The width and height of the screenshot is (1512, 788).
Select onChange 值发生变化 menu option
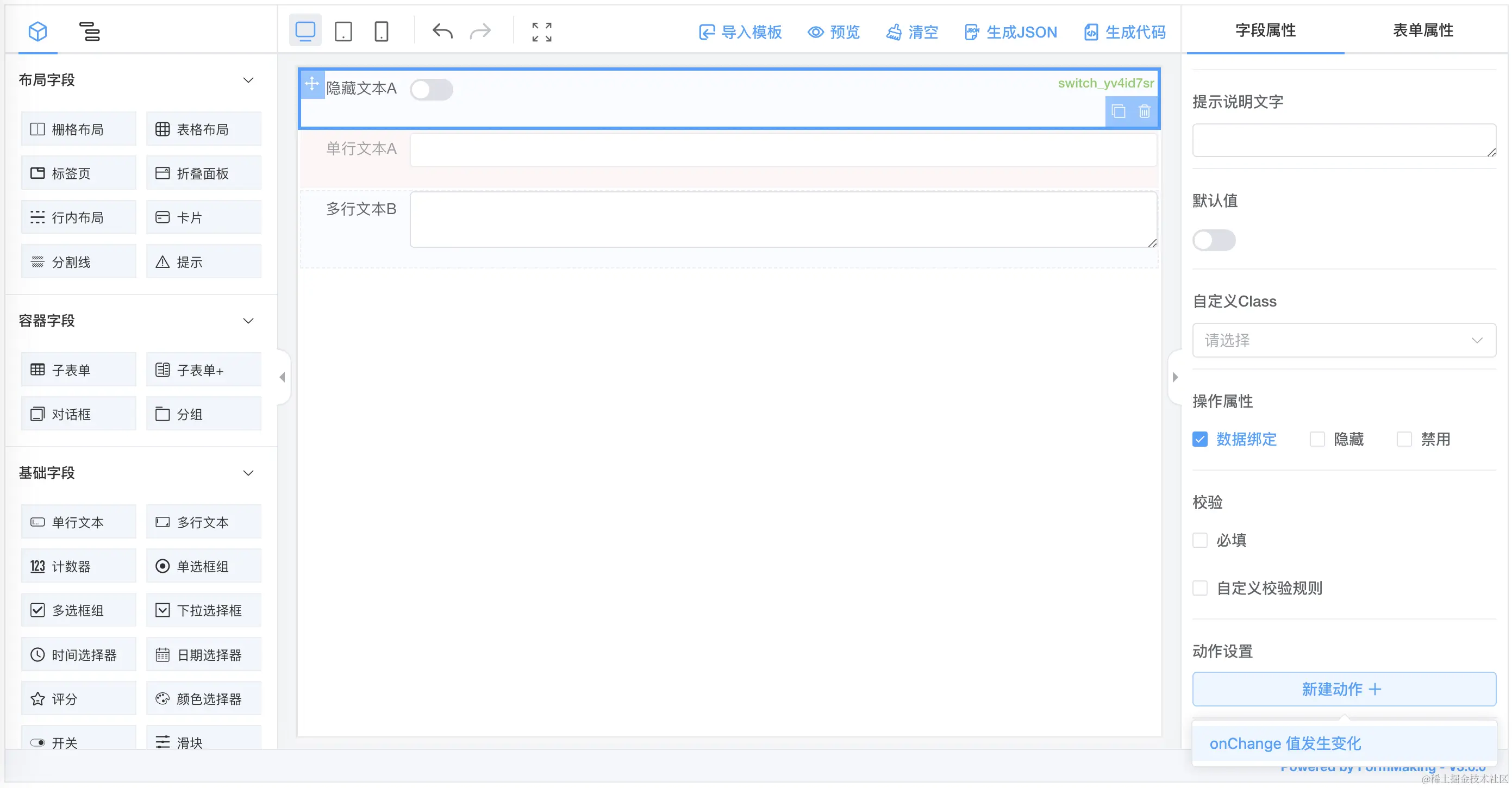[x=1285, y=743]
